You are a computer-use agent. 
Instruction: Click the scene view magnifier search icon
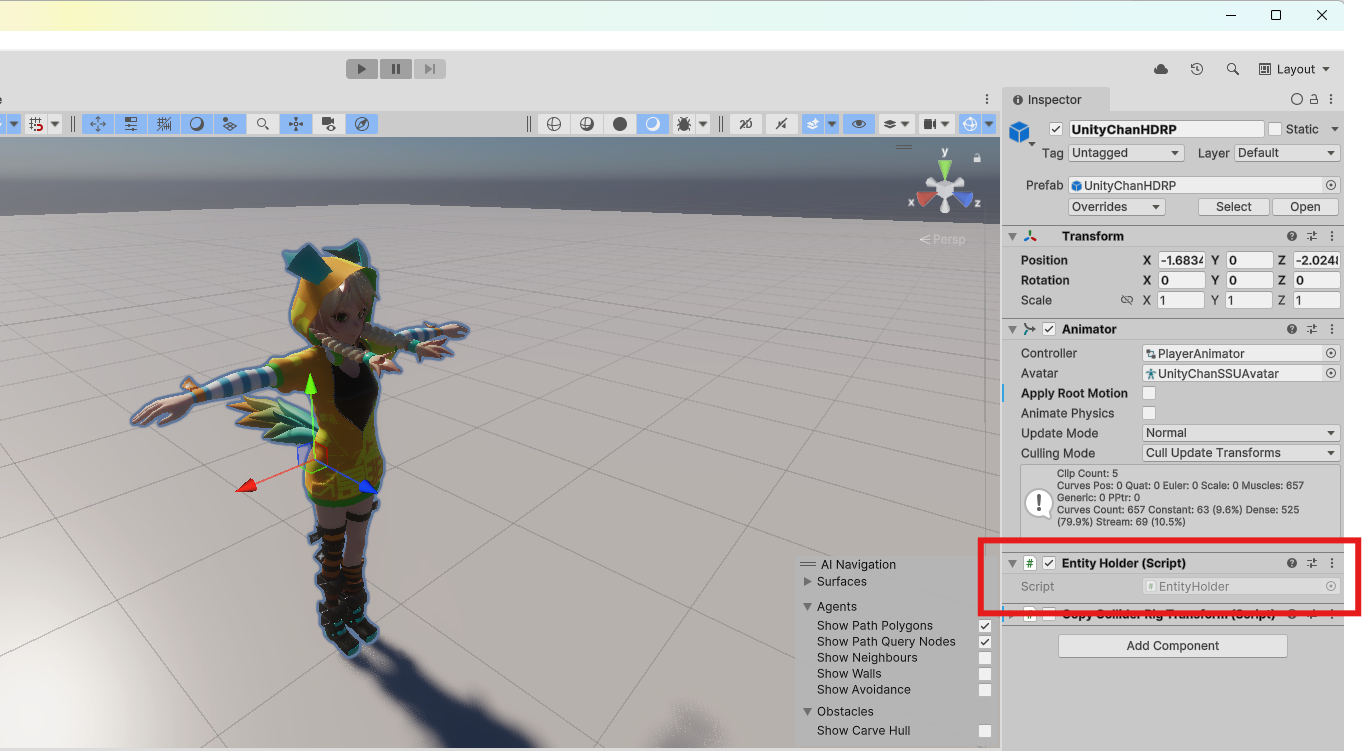pos(262,124)
